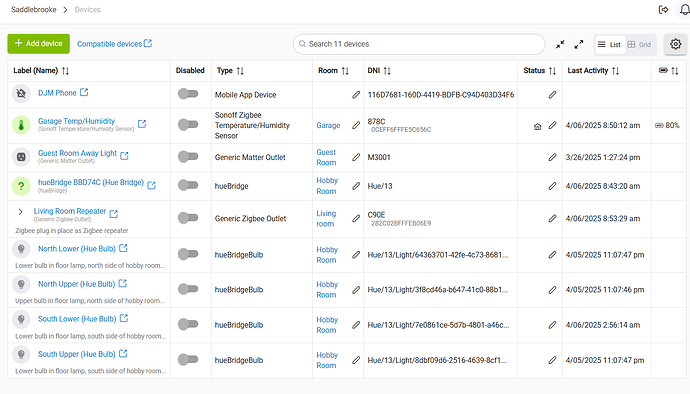Open Living Room Repeater external link icon

click(114, 214)
